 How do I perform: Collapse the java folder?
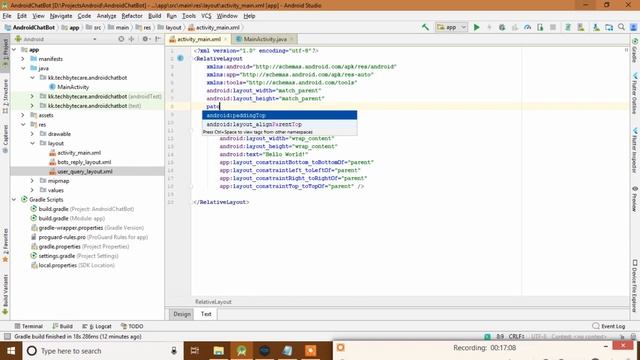(x=23, y=68)
